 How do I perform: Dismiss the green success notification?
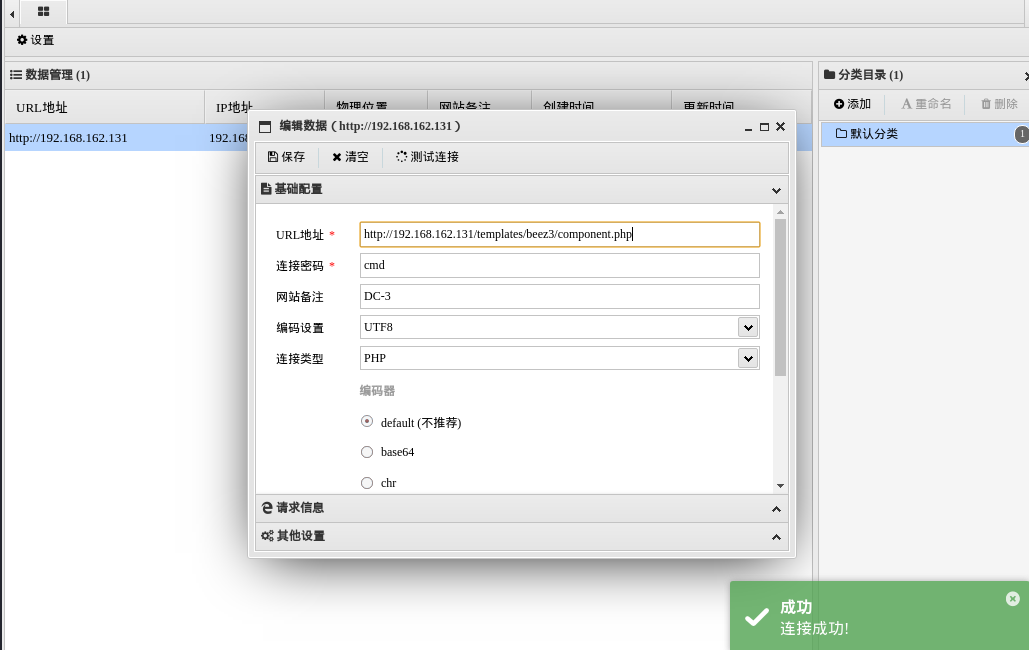tap(1013, 598)
